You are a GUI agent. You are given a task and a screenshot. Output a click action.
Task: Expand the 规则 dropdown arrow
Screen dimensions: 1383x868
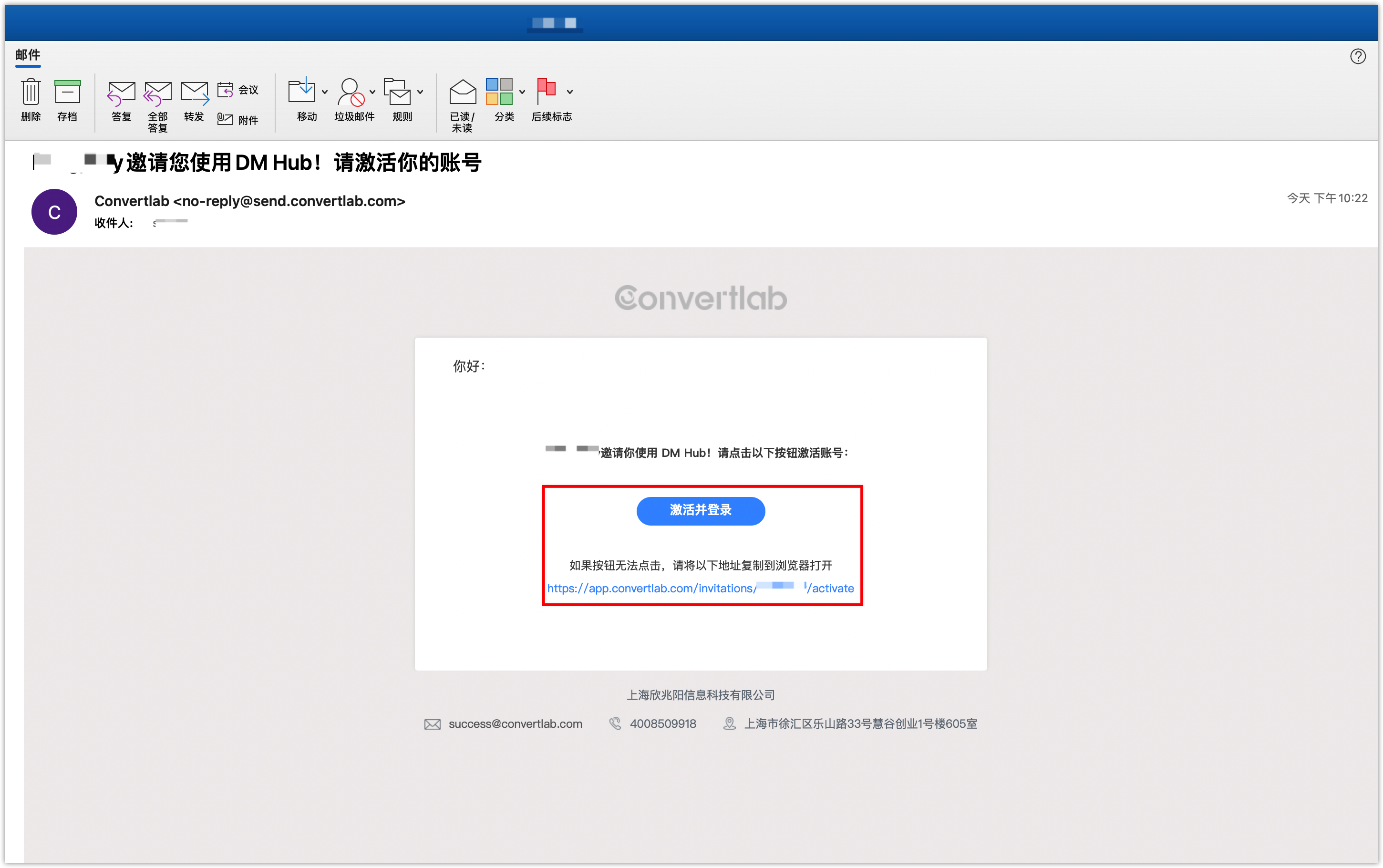point(421,92)
